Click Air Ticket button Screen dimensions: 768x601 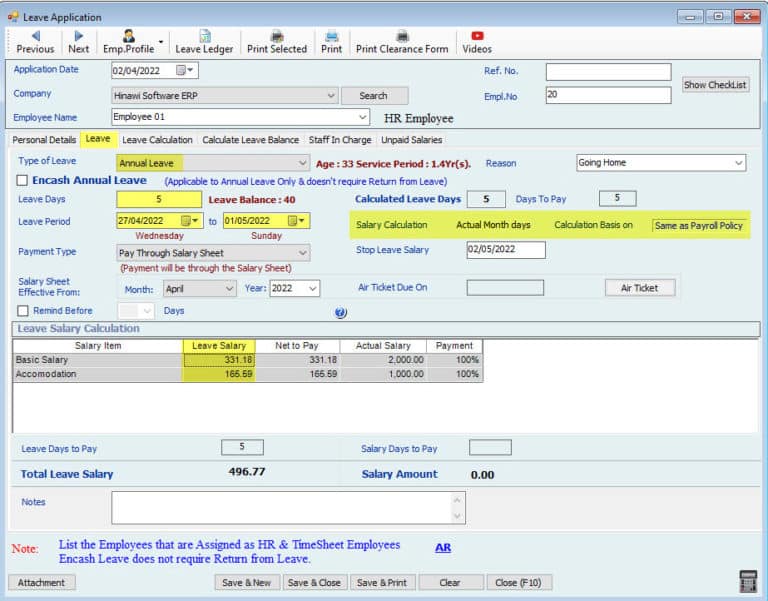640,288
